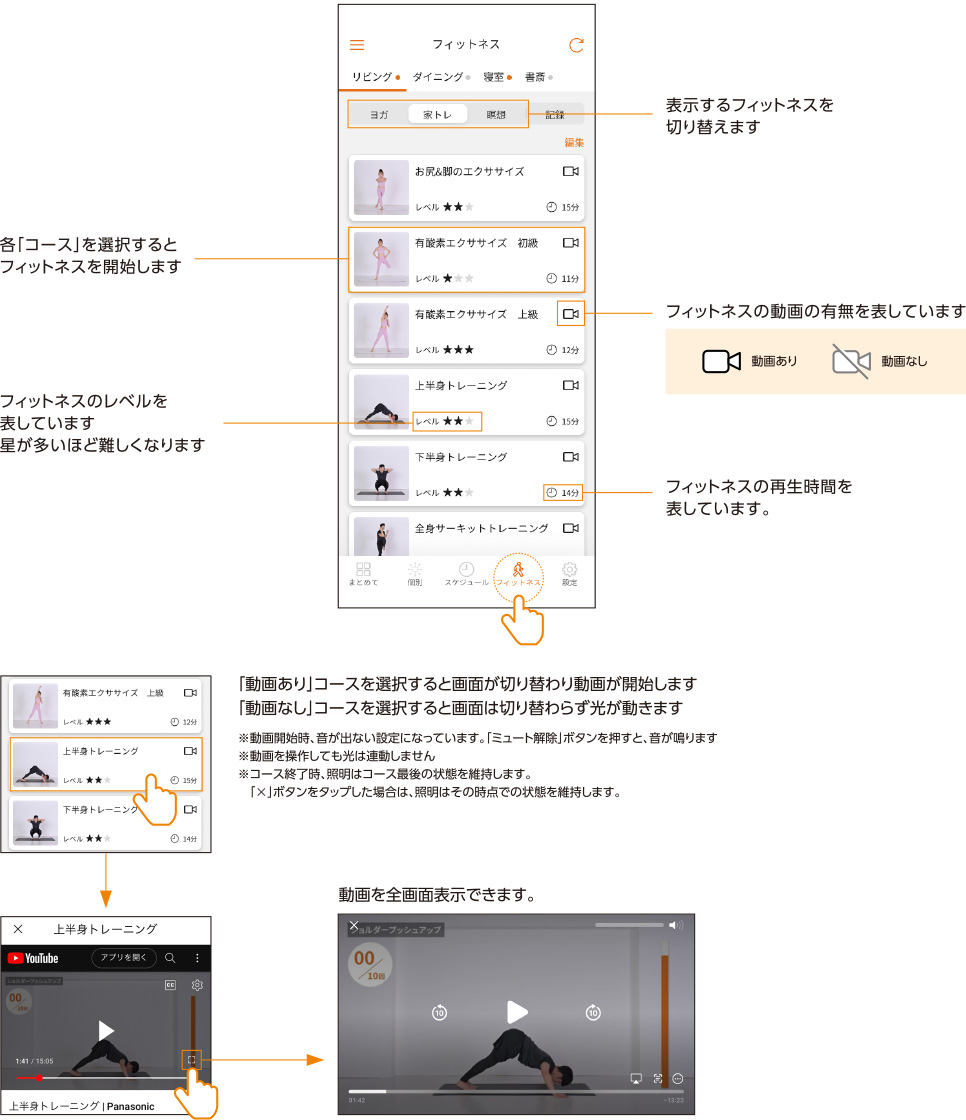Open the お尻&脚のエクササイズ course card
The width and height of the screenshot is (966, 1120).
click(467, 188)
